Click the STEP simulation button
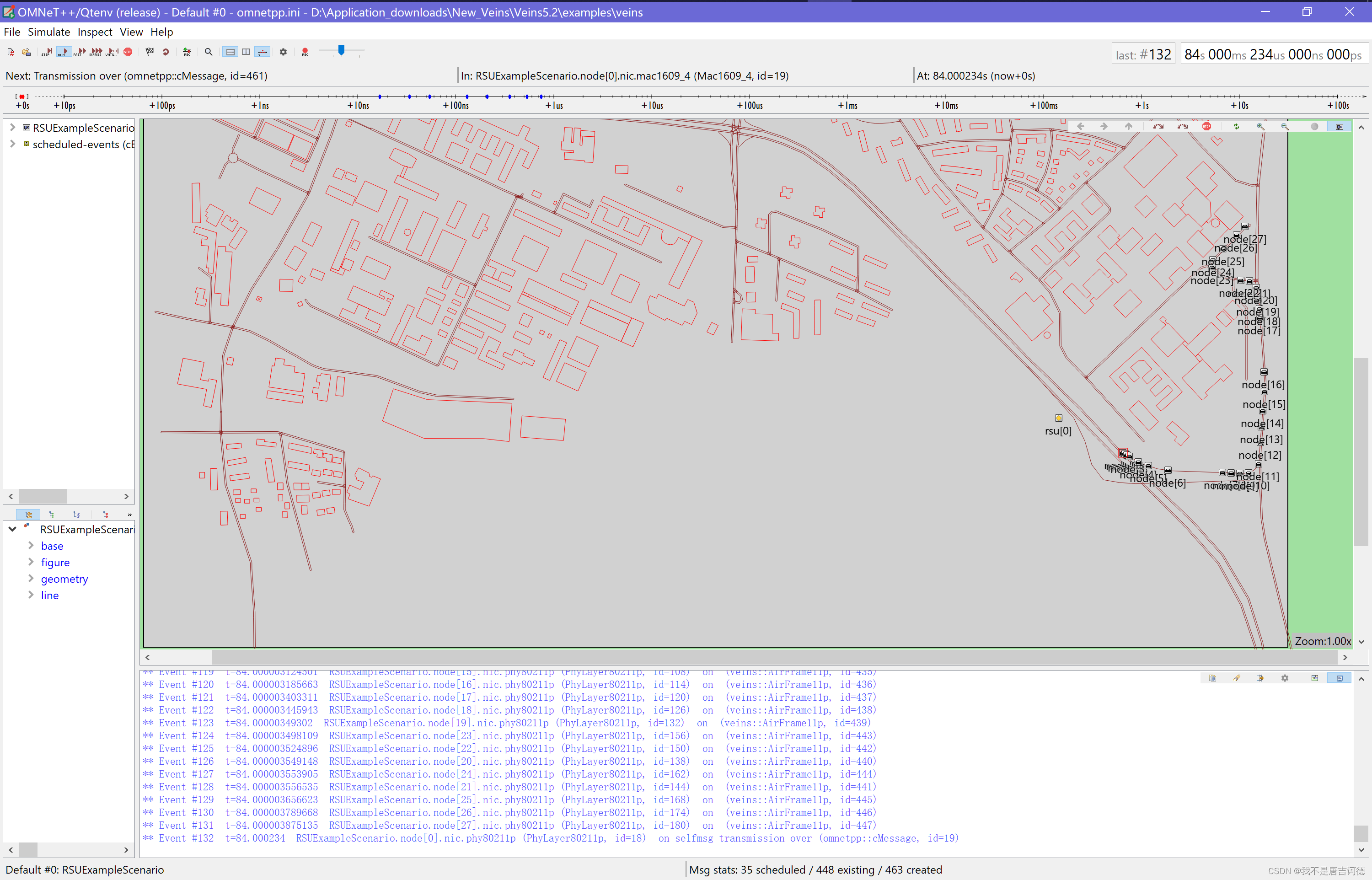 pyautogui.click(x=47, y=52)
